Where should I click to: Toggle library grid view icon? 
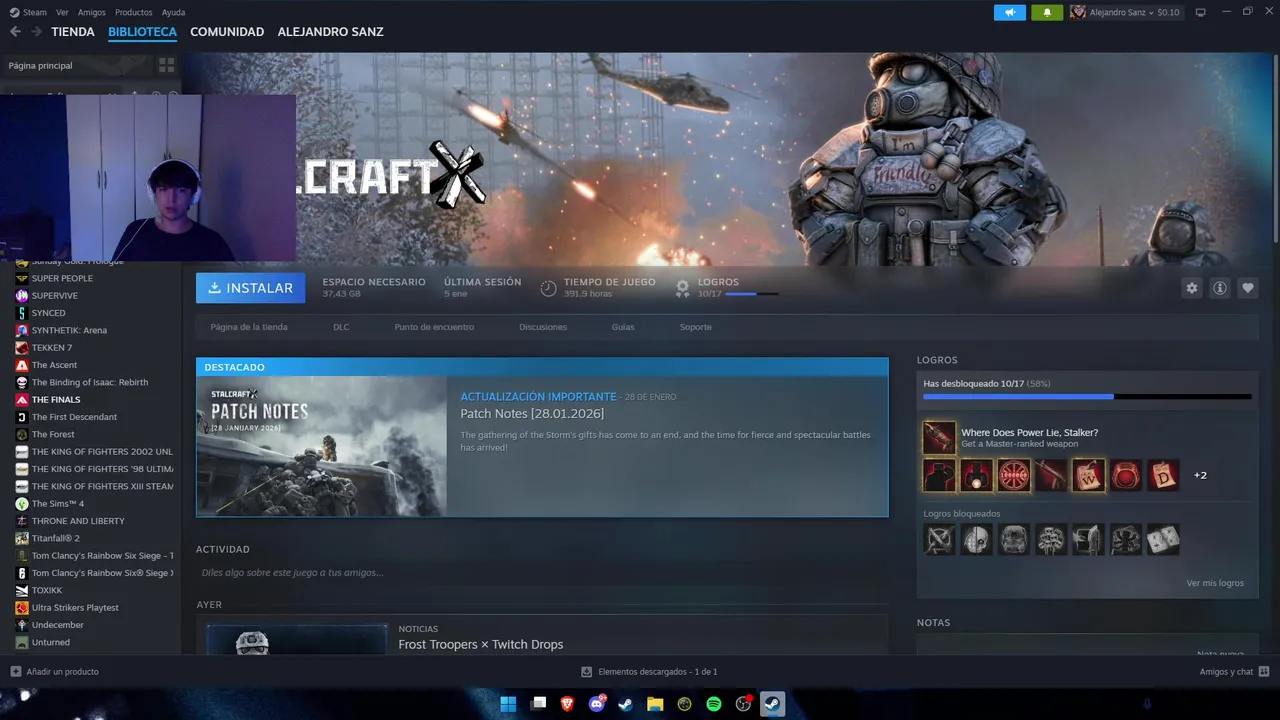coord(167,65)
